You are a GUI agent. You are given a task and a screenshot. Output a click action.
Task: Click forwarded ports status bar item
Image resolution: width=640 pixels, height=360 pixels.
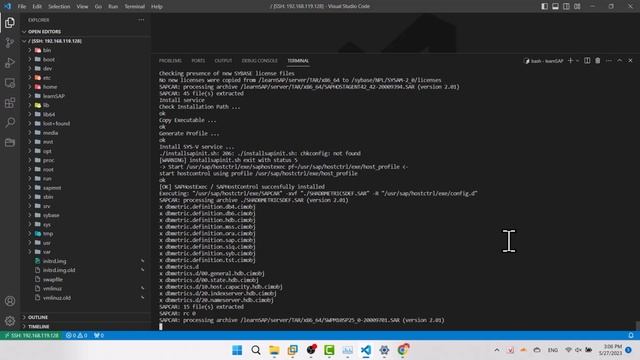(98, 335)
